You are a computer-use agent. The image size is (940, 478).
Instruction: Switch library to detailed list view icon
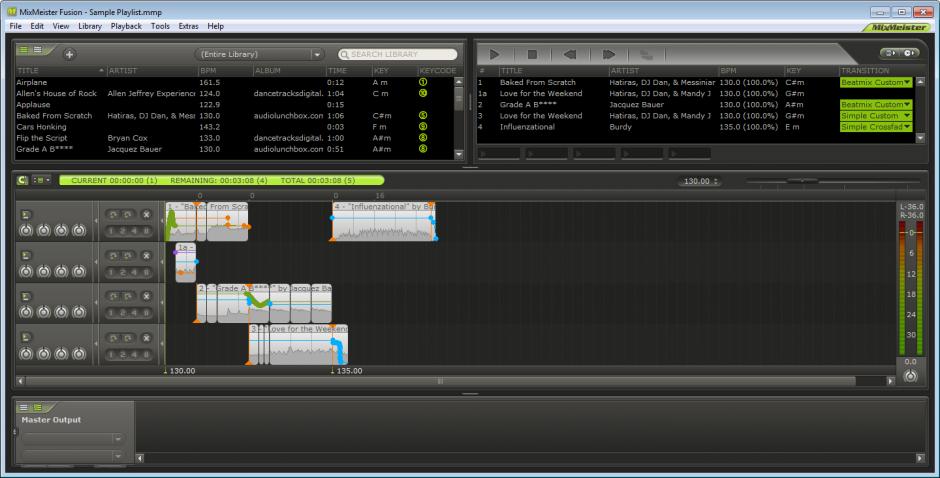[24, 50]
